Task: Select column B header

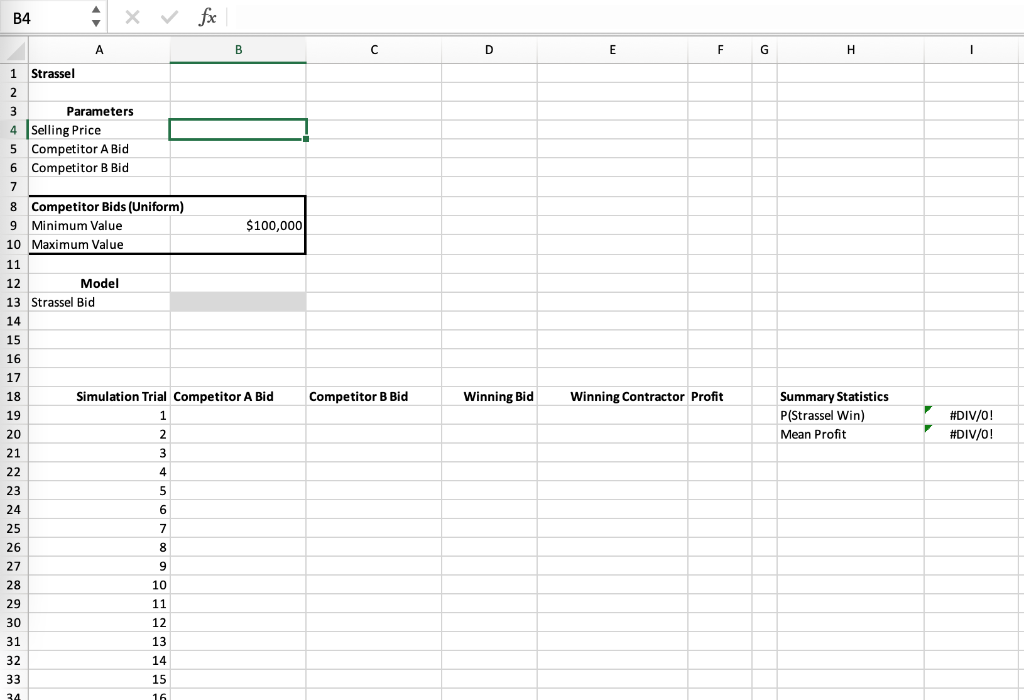Action: click(x=238, y=50)
